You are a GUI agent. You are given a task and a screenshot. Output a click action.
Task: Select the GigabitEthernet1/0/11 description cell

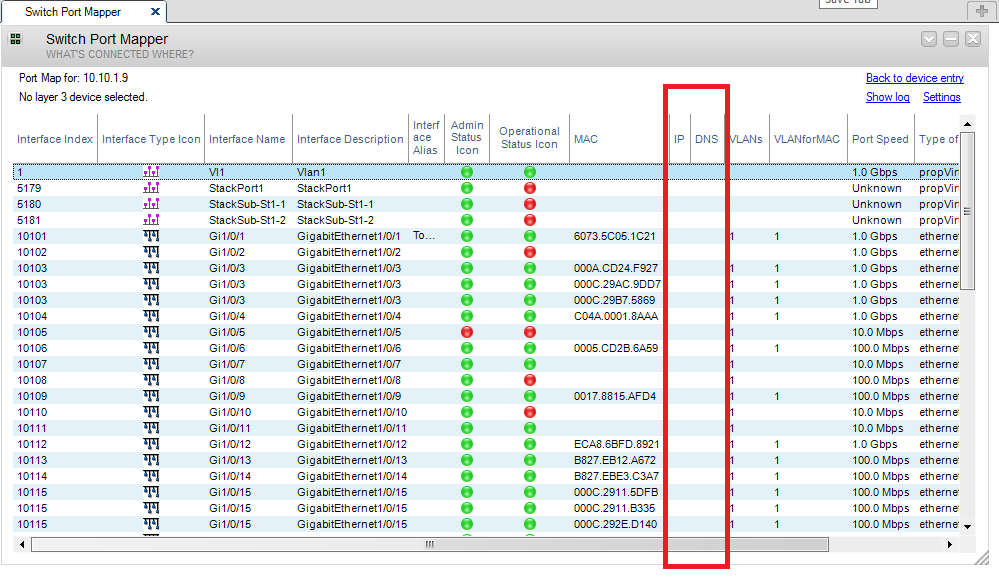[x=352, y=428]
